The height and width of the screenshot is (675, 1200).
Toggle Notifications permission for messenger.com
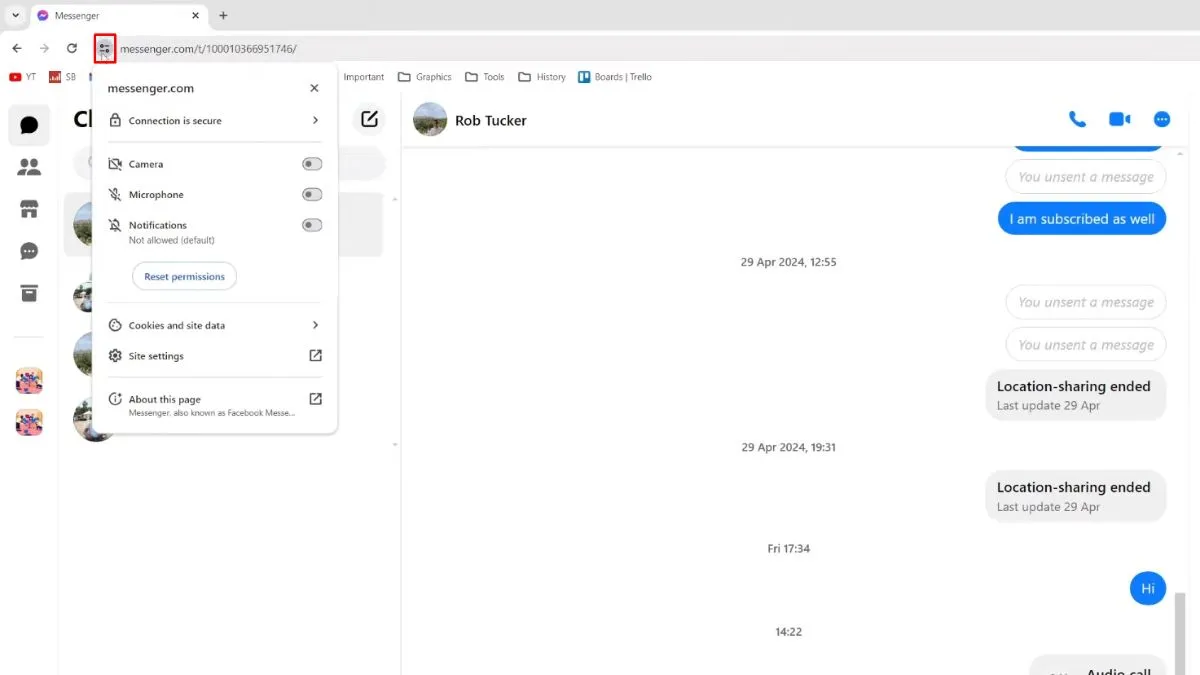pyautogui.click(x=311, y=224)
